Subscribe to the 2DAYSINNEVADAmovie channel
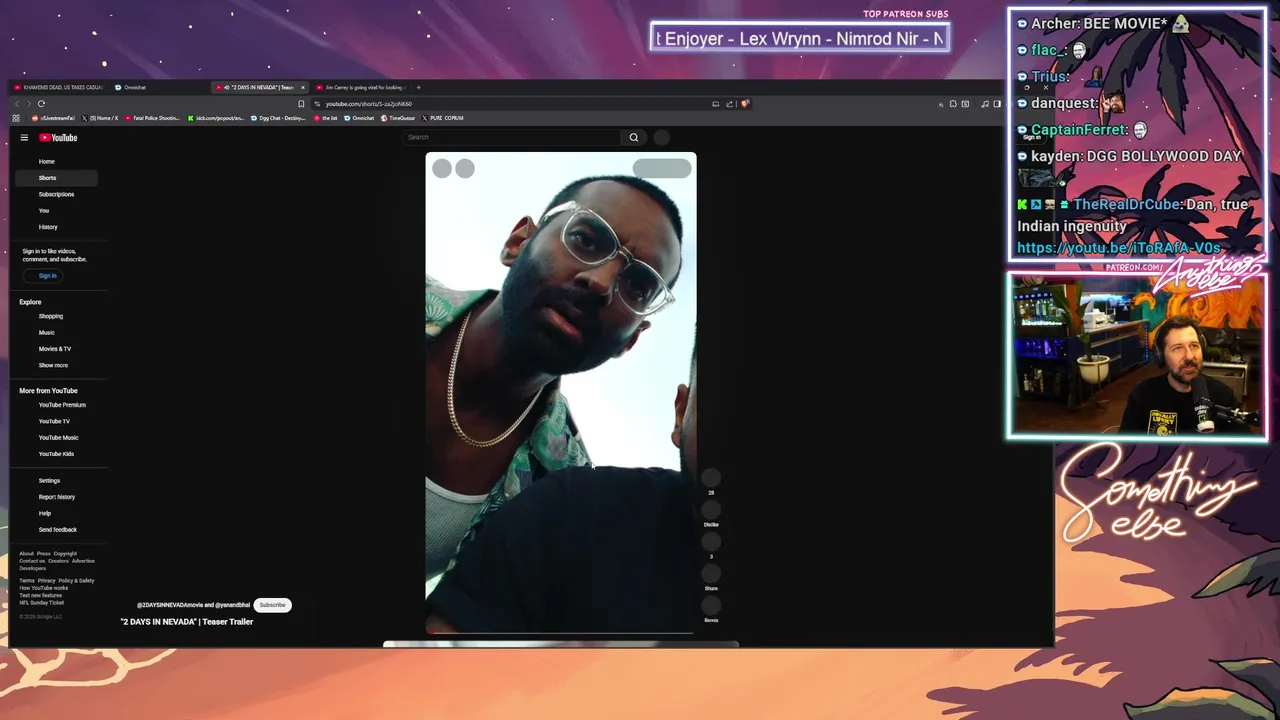Screen dimensions: 1280x720 272,605
